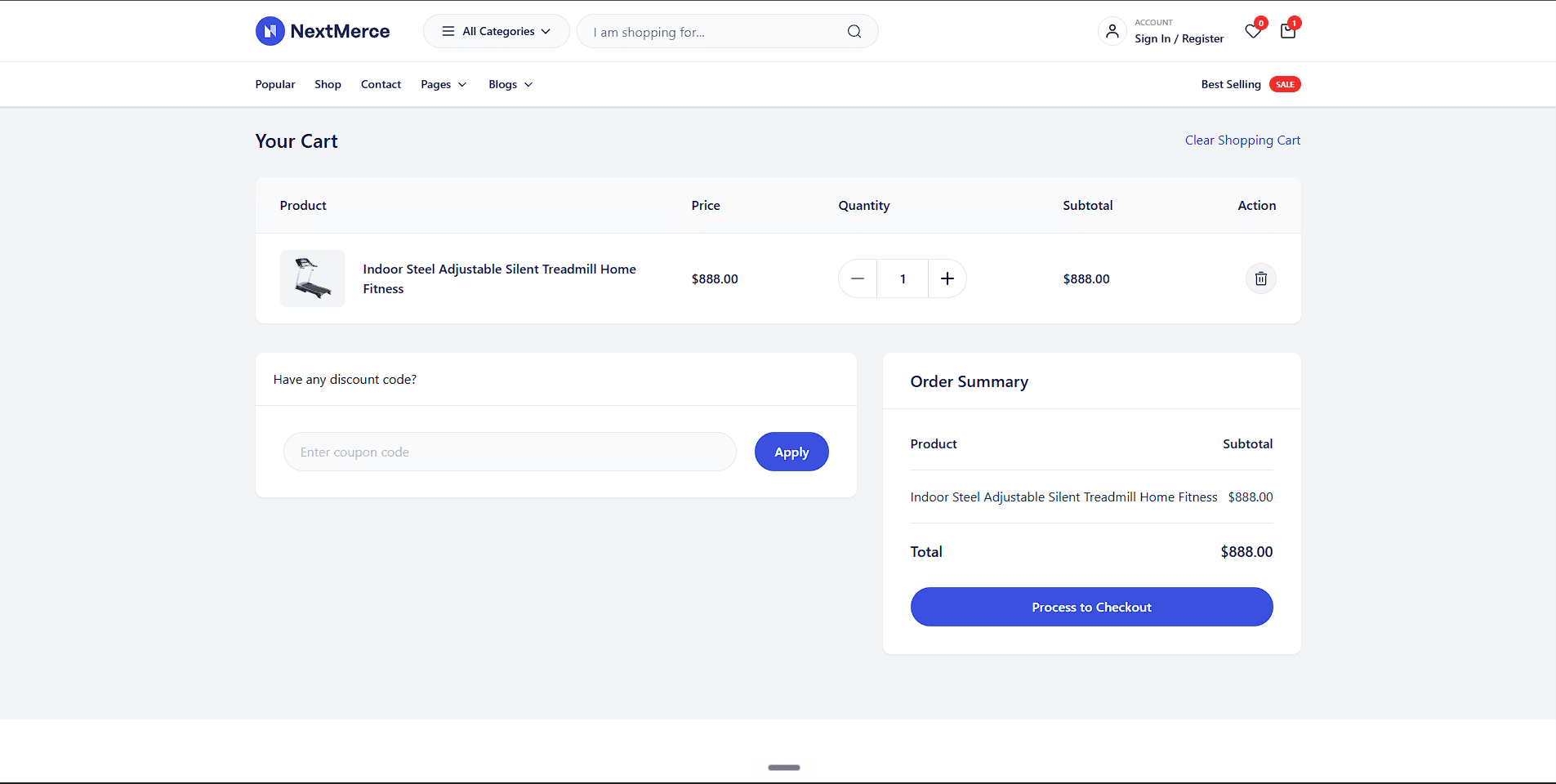Click Clear Shopping Cart link
The height and width of the screenshot is (784, 1556).
click(x=1242, y=140)
